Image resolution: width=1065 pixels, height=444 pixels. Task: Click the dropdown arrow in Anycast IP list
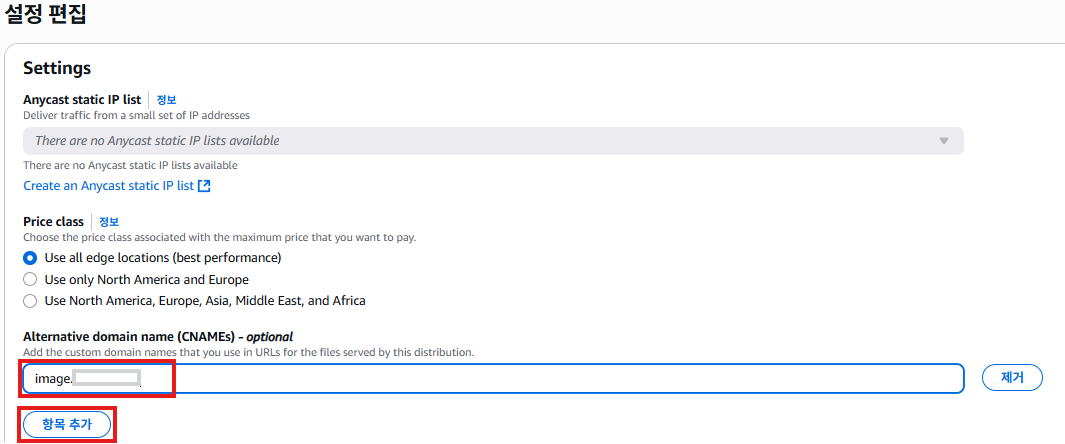943,141
